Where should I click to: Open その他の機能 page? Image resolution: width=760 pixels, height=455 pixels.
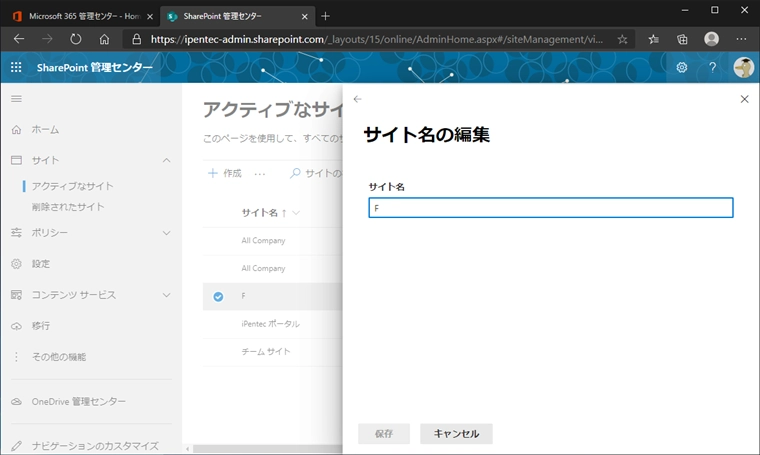click(59, 357)
